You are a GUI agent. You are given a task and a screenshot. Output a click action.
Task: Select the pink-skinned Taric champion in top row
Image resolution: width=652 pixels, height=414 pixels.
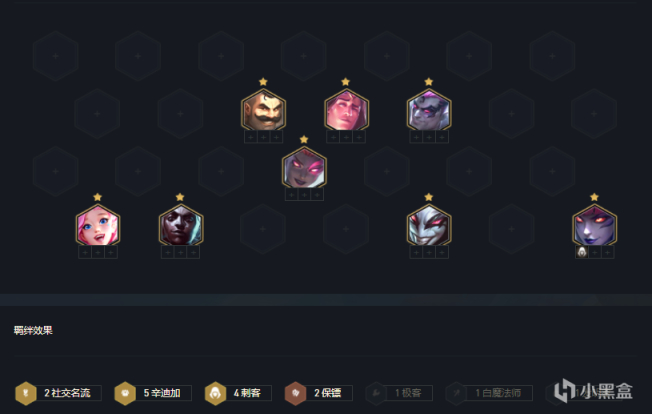[346, 110]
